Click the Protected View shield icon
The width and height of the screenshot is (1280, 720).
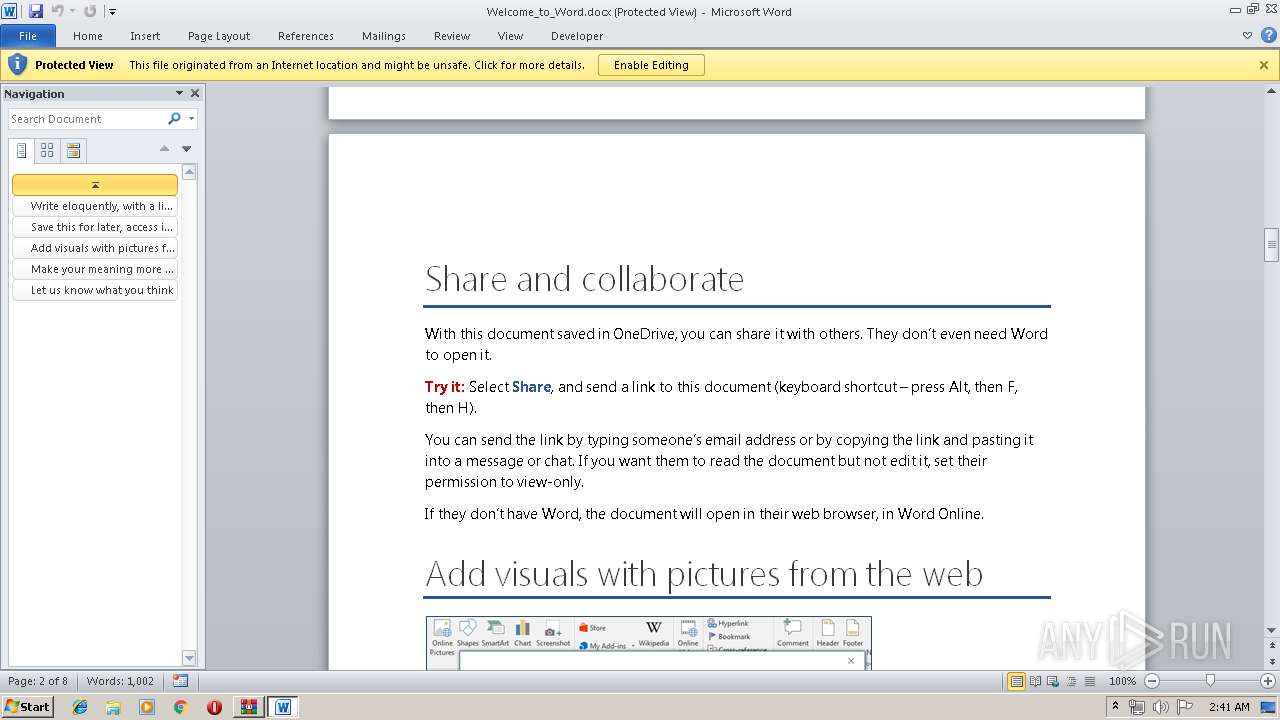17,65
